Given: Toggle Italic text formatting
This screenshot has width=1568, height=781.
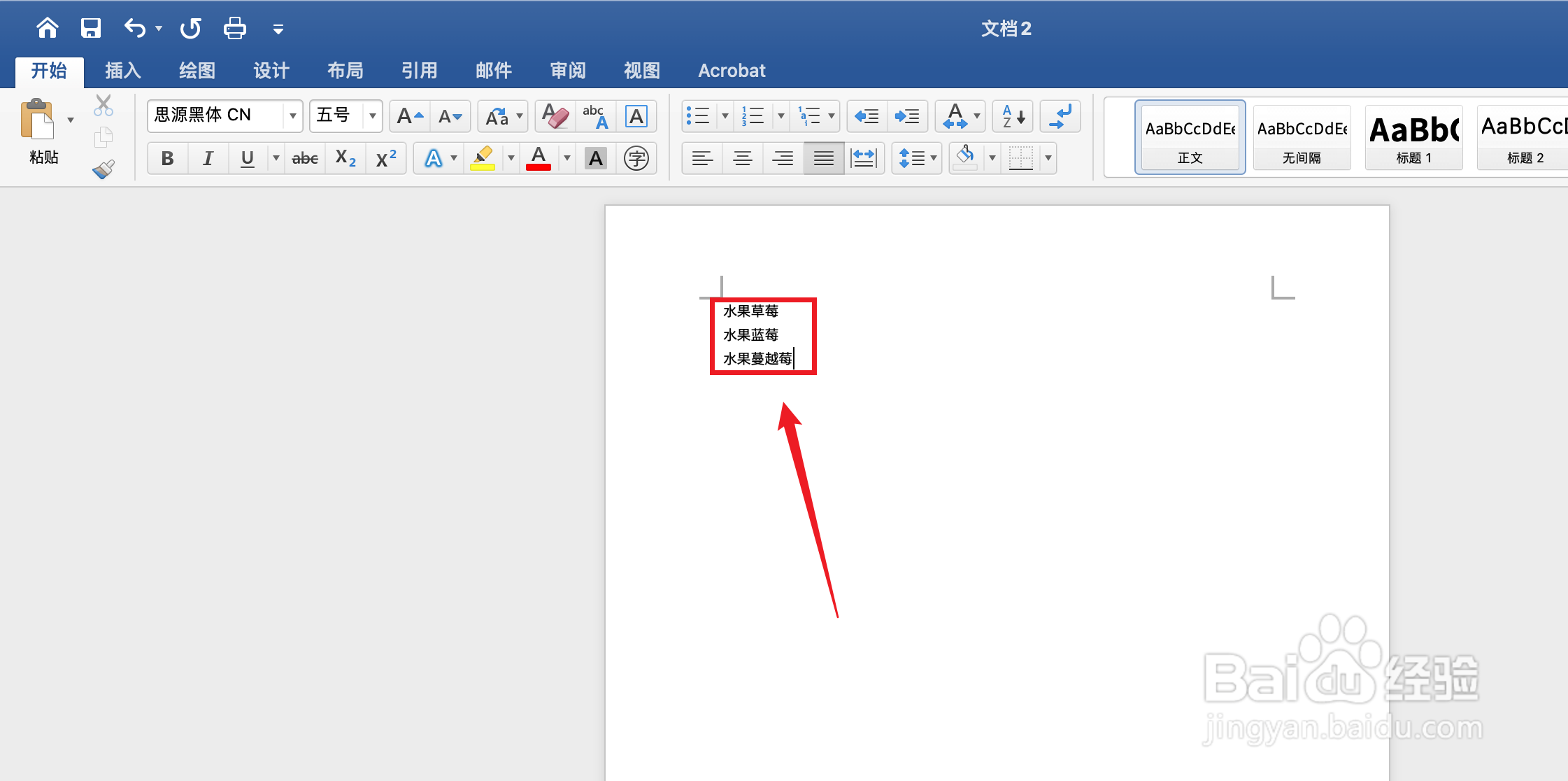Looking at the screenshot, I should (208, 159).
